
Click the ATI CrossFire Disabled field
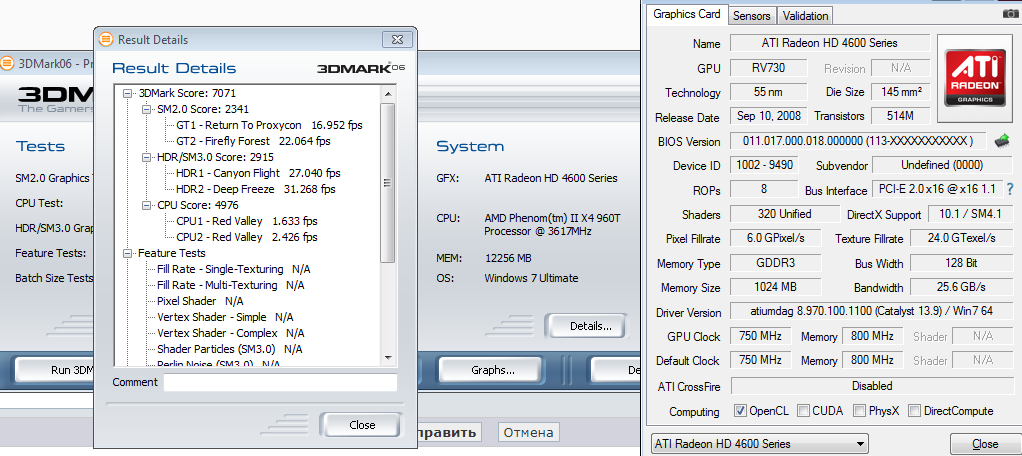click(871, 386)
